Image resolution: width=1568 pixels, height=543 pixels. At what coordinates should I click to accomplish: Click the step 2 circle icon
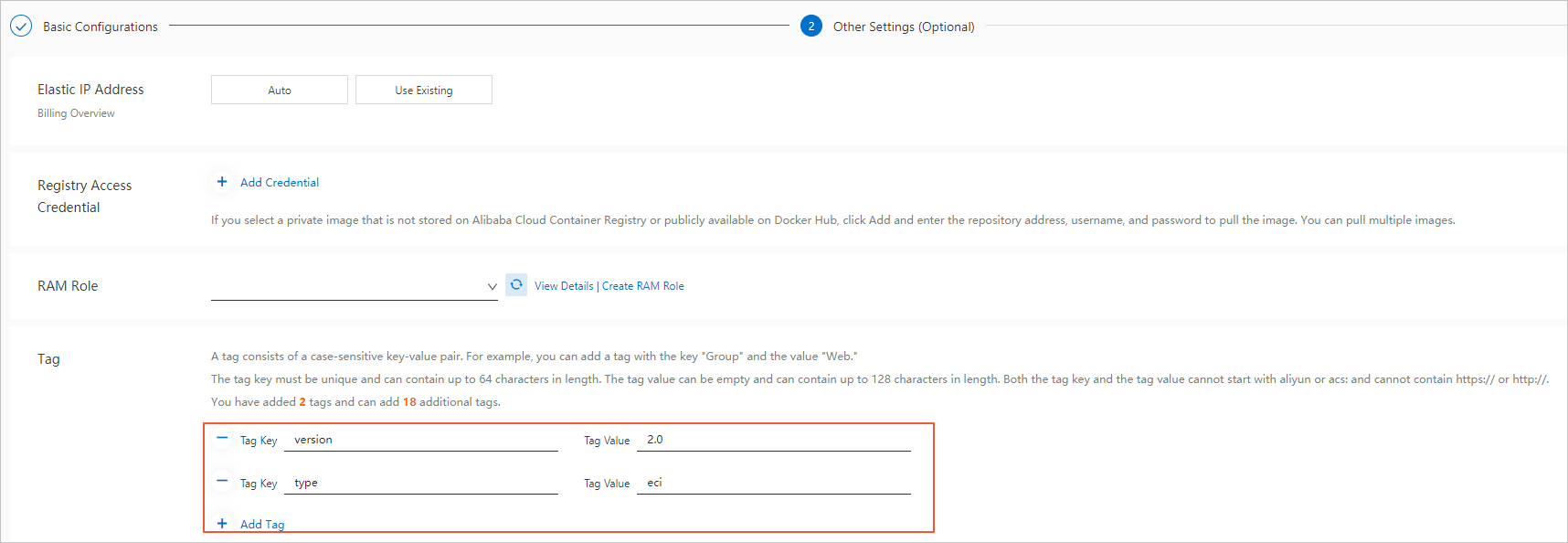(810, 27)
